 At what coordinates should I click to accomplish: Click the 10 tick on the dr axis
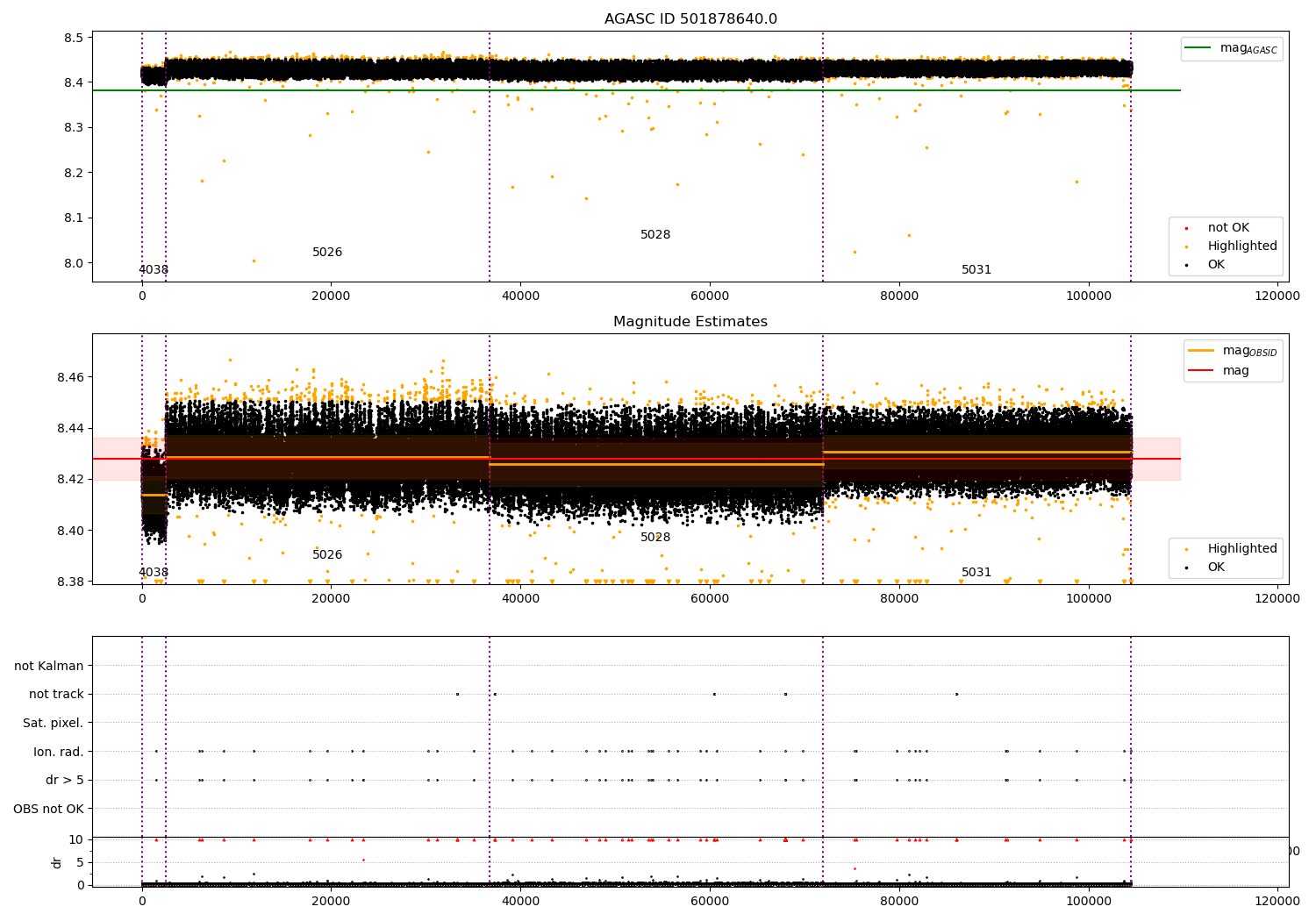click(x=76, y=839)
